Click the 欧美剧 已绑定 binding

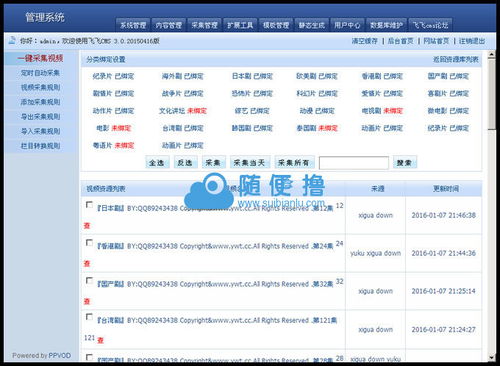[317, 76]
